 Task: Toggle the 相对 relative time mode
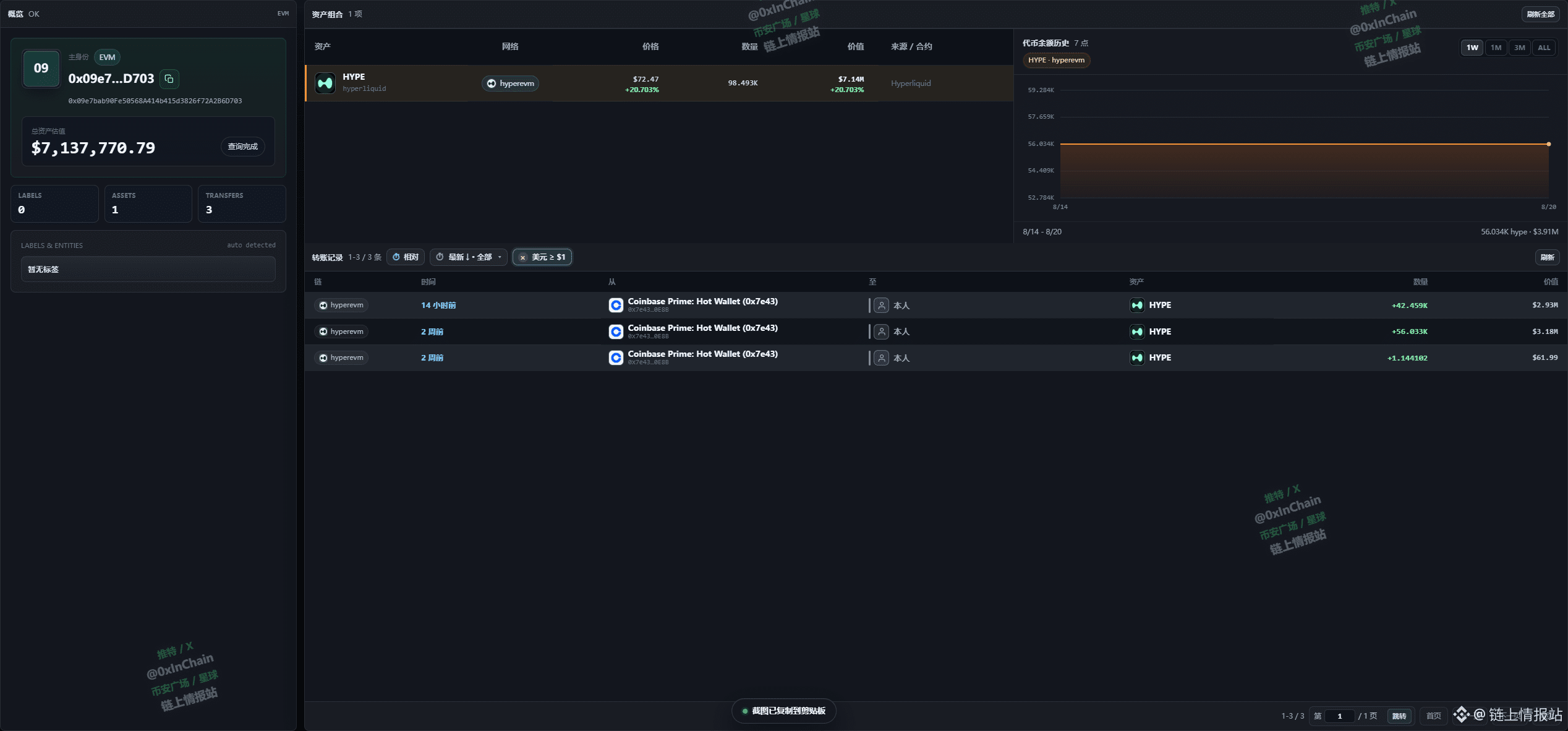[406, 257]
